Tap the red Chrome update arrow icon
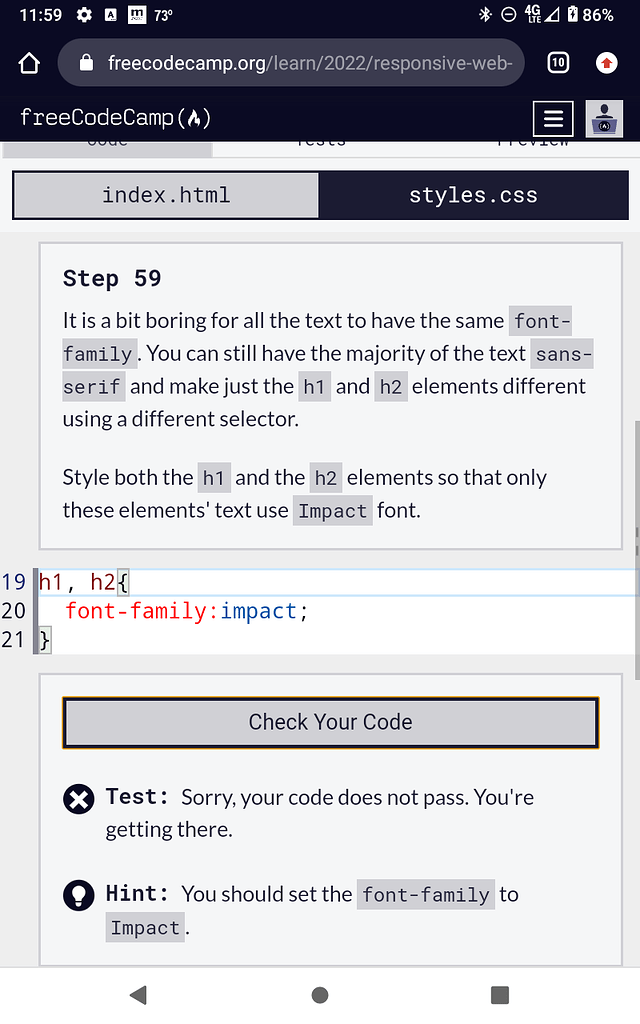Image resolution: width=640 pixels, height=1024 pixels. 606,63
